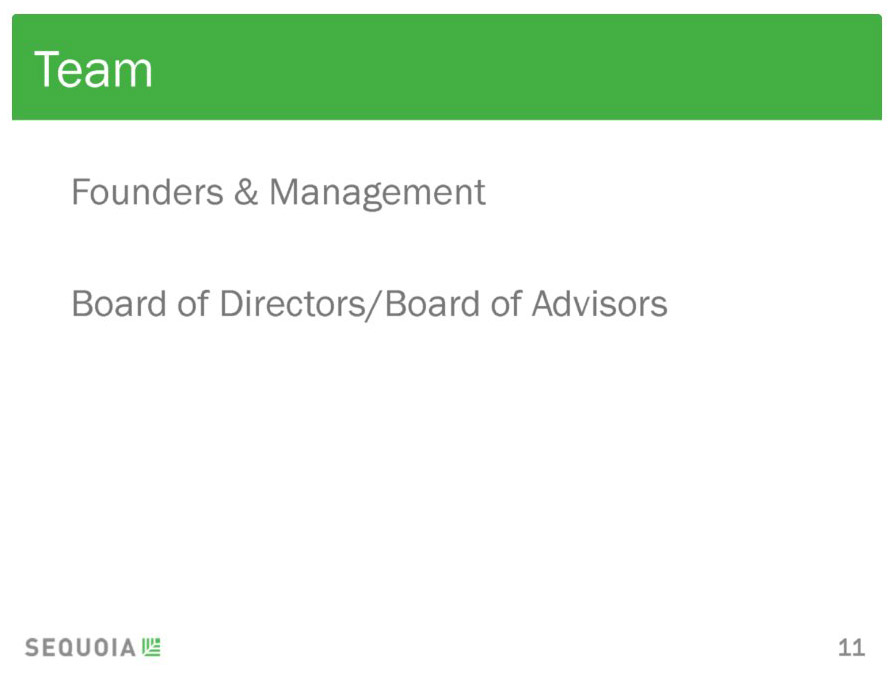
Task: Select the "Team" slide title
Action: [x=94, y=69]
